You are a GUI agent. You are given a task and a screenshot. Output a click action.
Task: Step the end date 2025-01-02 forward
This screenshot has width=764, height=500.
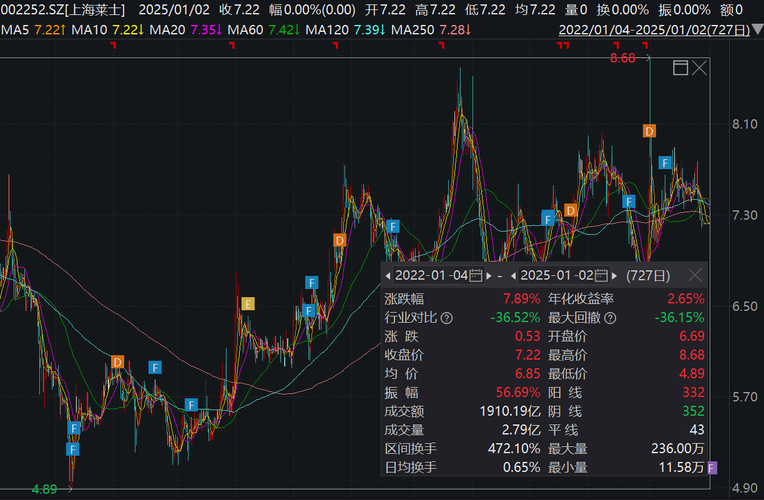click(614, 276)
